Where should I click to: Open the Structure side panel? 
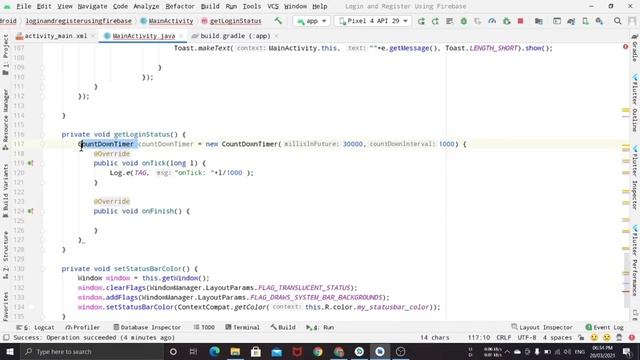tap(6, 256)
